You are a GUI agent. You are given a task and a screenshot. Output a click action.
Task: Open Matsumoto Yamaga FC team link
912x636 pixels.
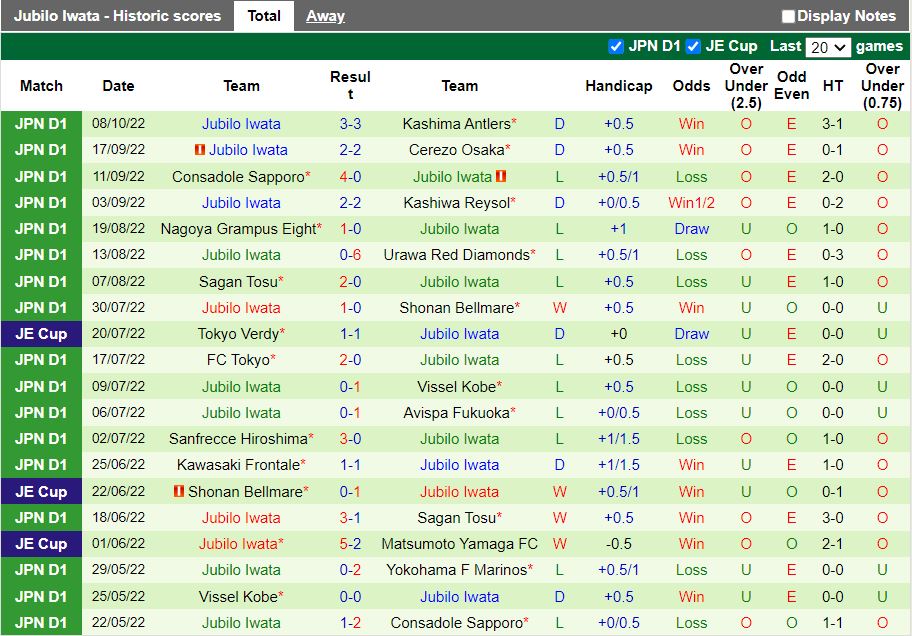[459, 544]
